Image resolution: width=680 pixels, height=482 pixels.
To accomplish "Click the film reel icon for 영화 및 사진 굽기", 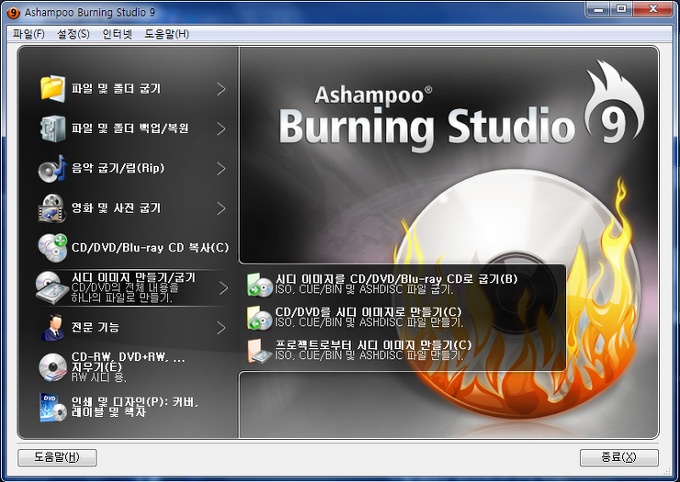I will point(52,208).
